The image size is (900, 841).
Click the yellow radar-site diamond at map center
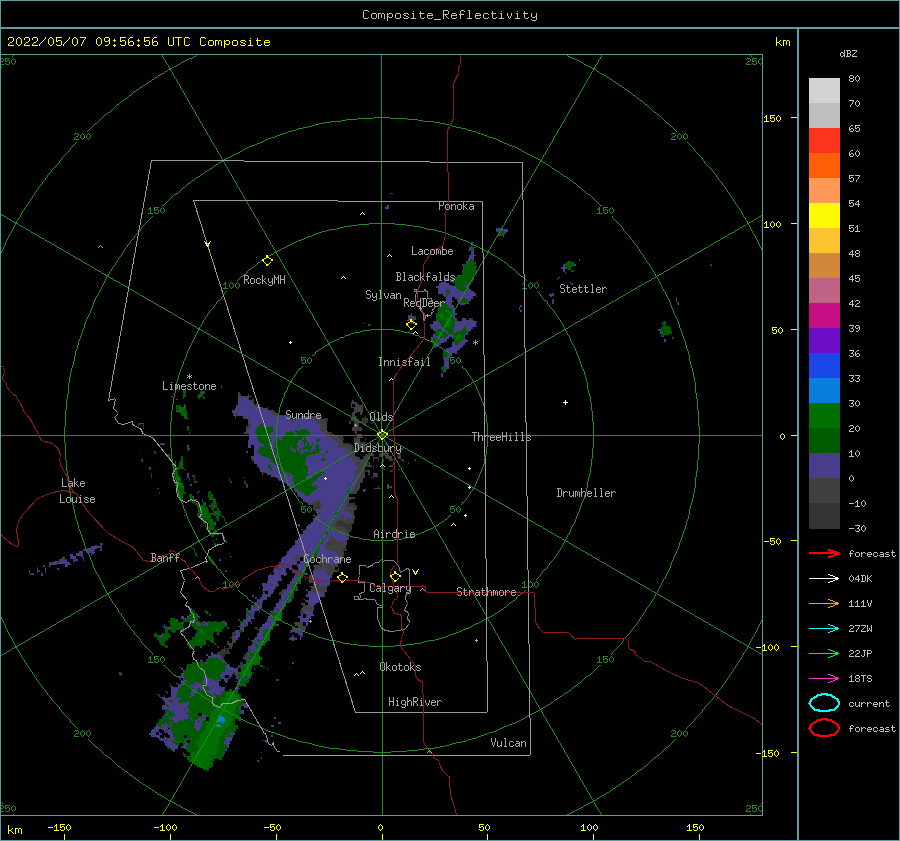point(382,435)
